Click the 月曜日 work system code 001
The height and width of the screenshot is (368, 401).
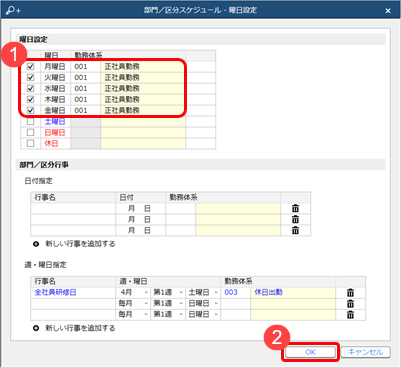tap(85, 66)
